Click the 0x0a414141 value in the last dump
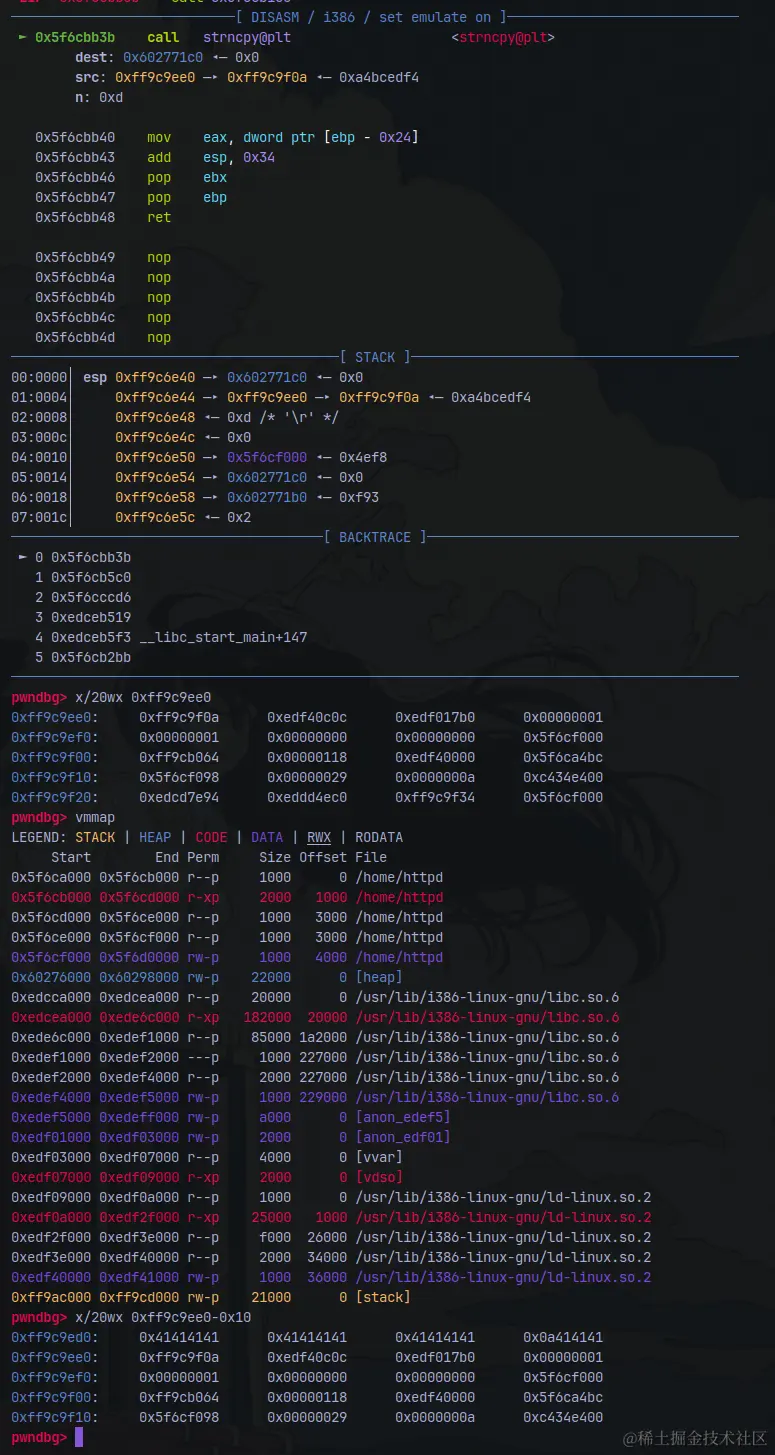Viewport: 775px width, 1455px height. coord(563,1337)
